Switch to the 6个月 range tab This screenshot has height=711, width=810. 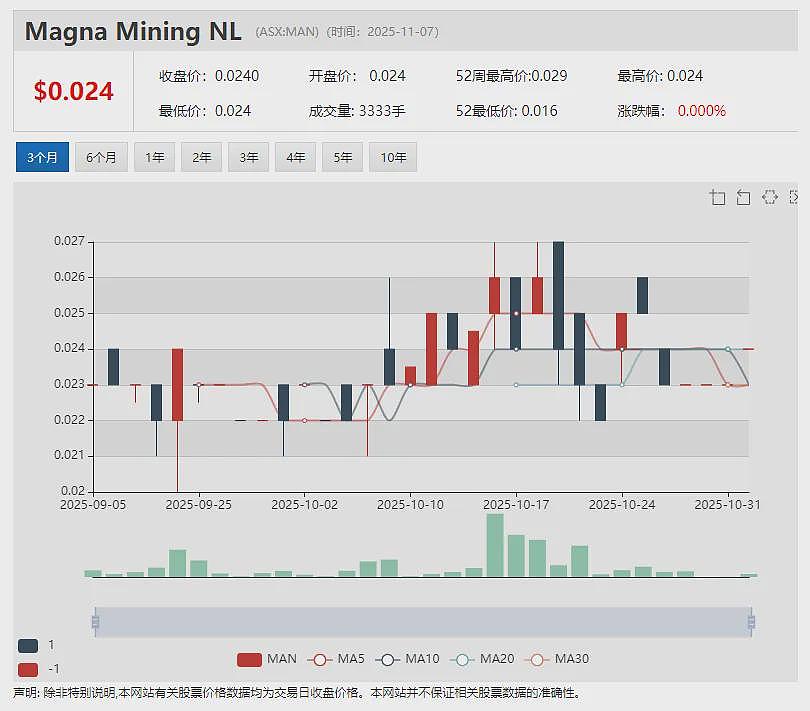(x=101, y=157)
